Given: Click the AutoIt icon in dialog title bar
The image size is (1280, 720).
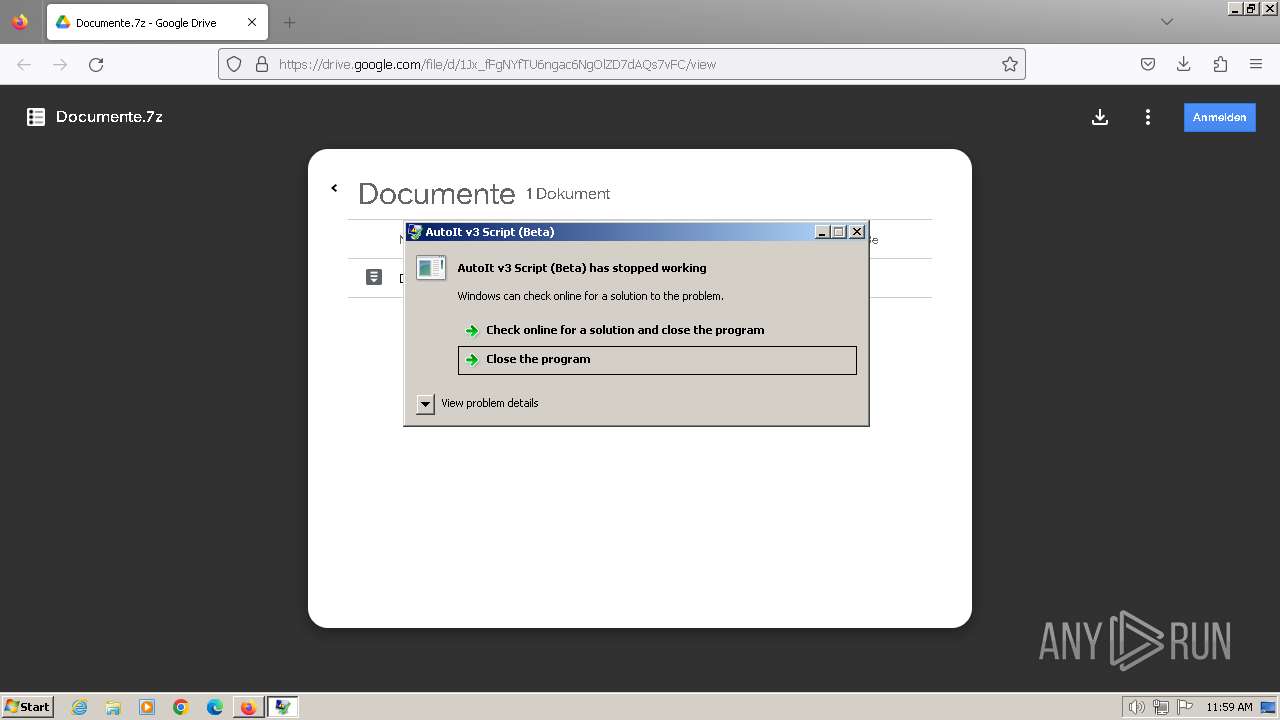Looking at the screenshot, I should [415, 231].
